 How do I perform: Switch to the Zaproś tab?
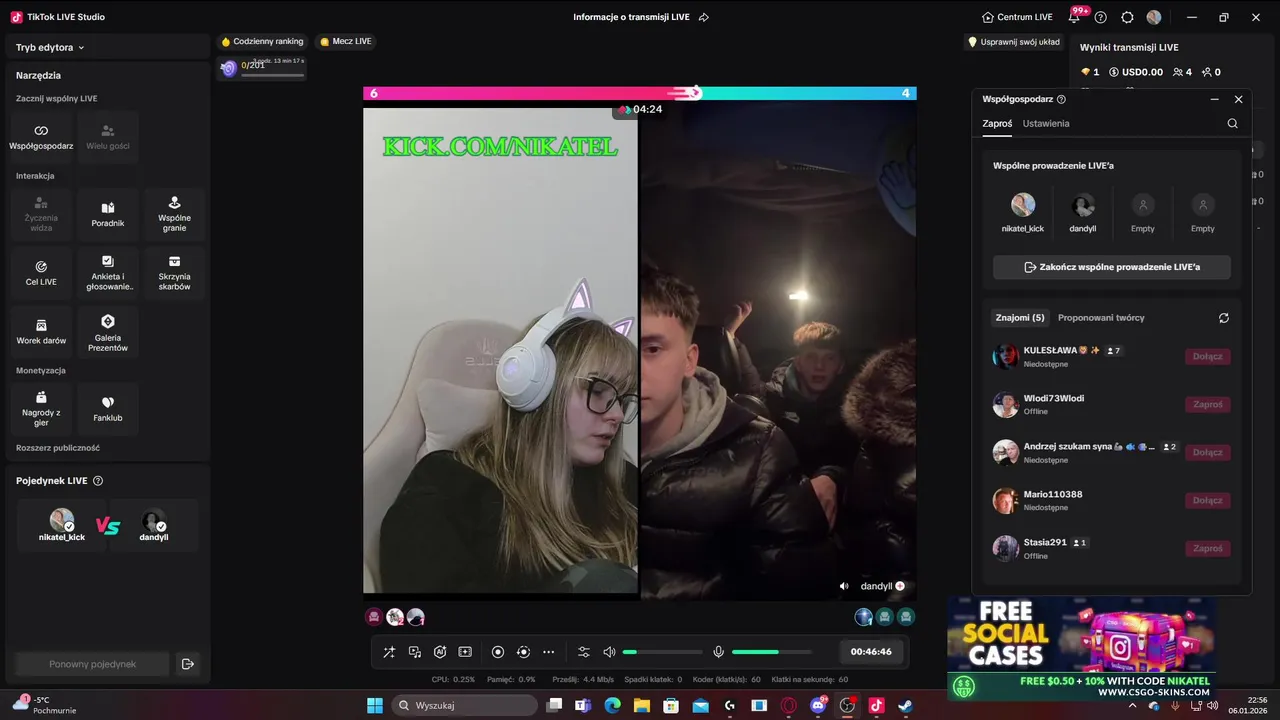point(997,123)
